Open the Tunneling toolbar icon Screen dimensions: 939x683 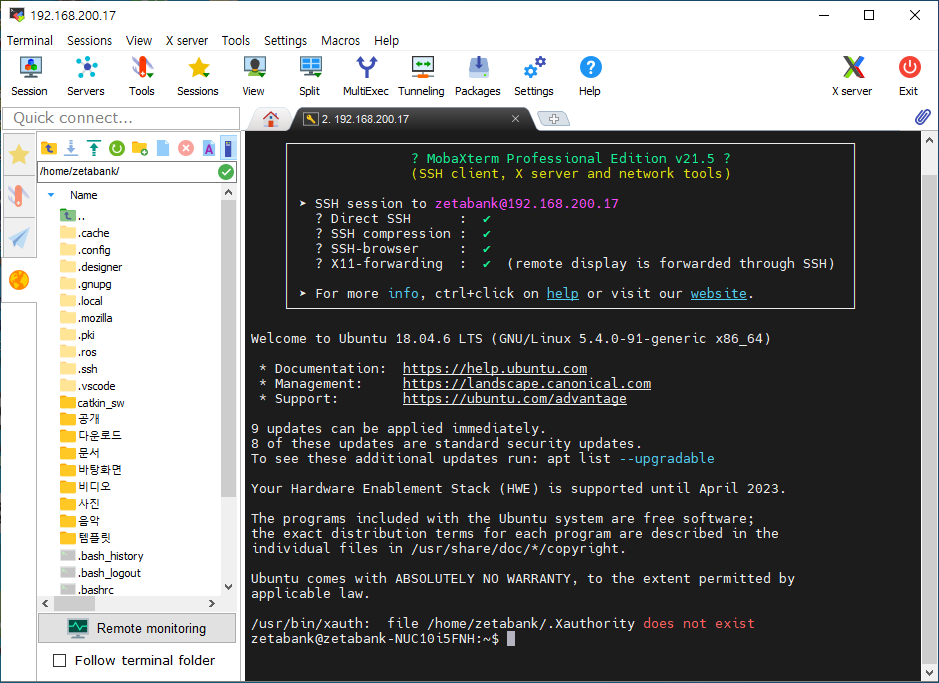[x=422, y=76]
